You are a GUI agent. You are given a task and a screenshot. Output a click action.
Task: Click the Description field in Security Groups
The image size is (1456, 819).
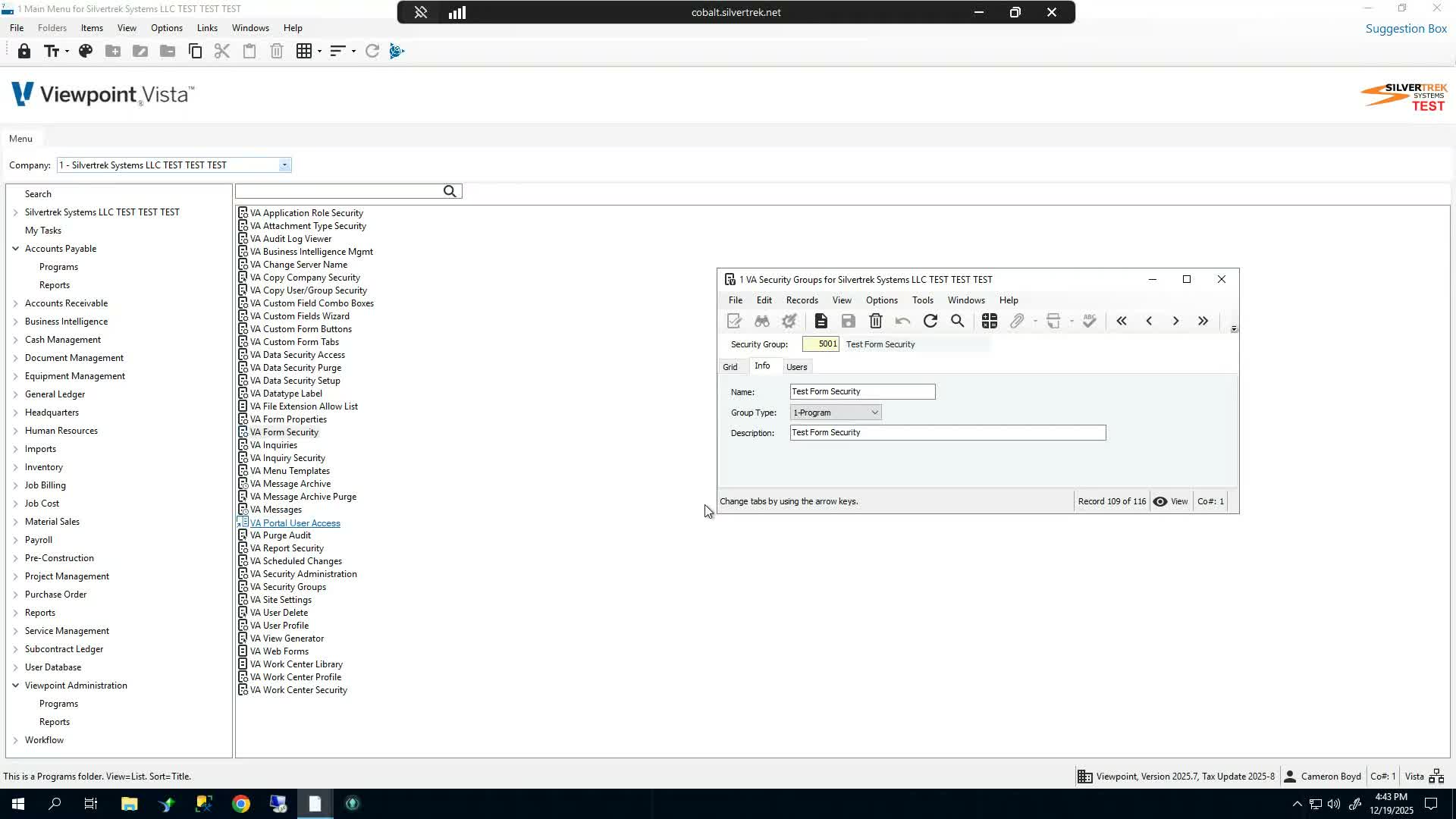pyautogui.click(x=948, y=433)
